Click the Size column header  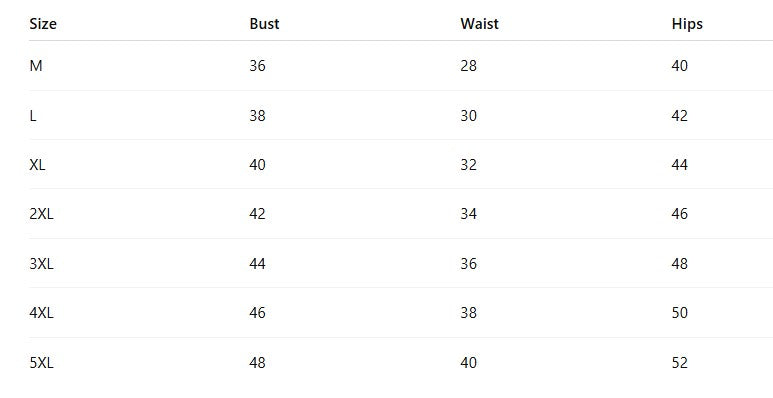tap(43, 24)
